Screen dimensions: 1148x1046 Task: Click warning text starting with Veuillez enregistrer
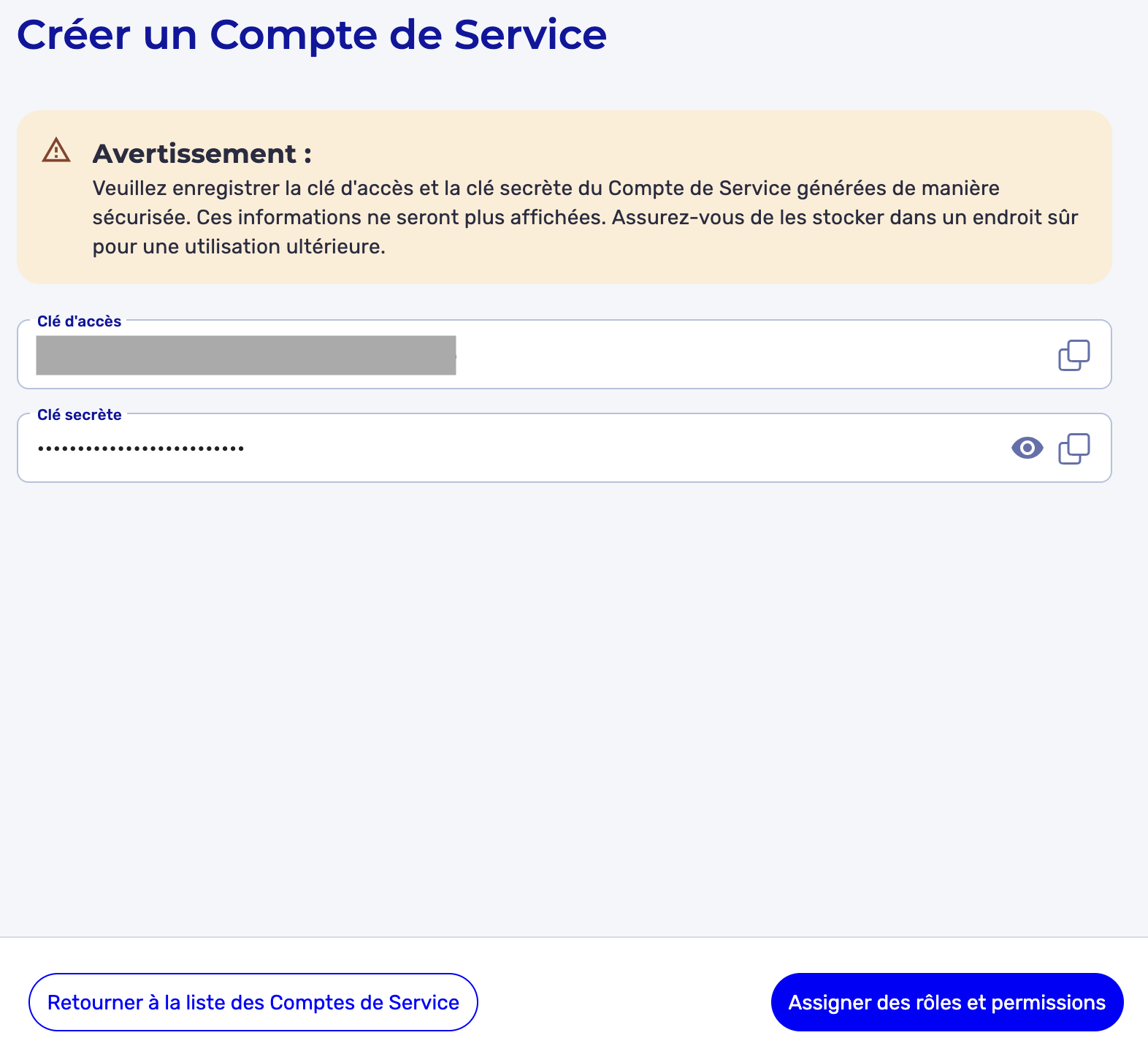[585, 217]
